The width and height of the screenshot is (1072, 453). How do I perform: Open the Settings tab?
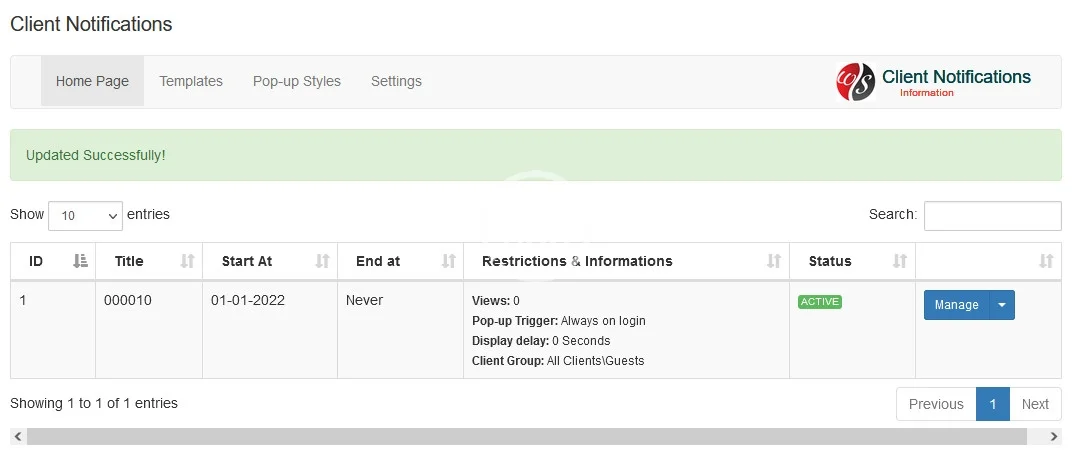(x=396, y=81)
